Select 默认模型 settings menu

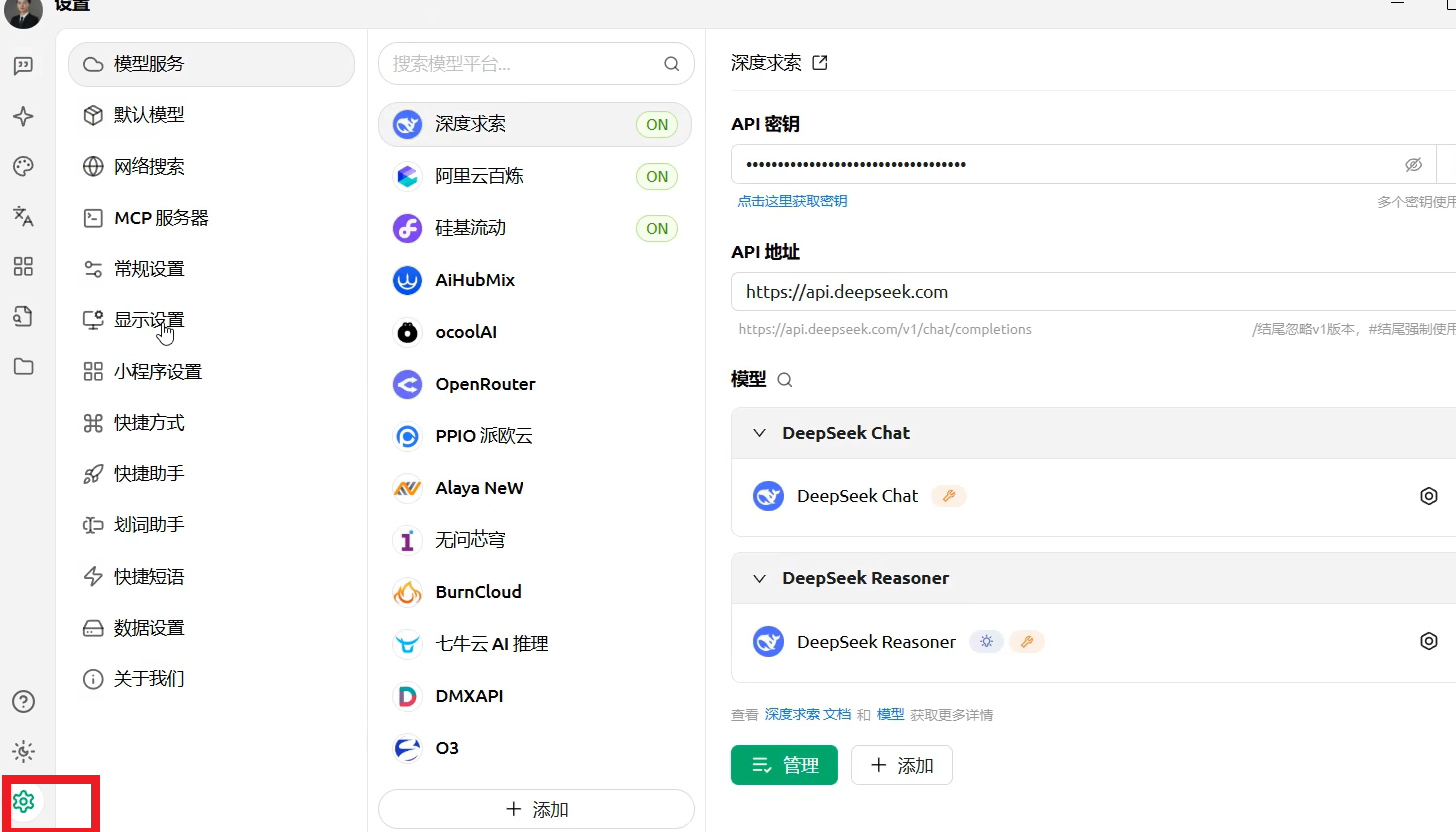(211, 115)
